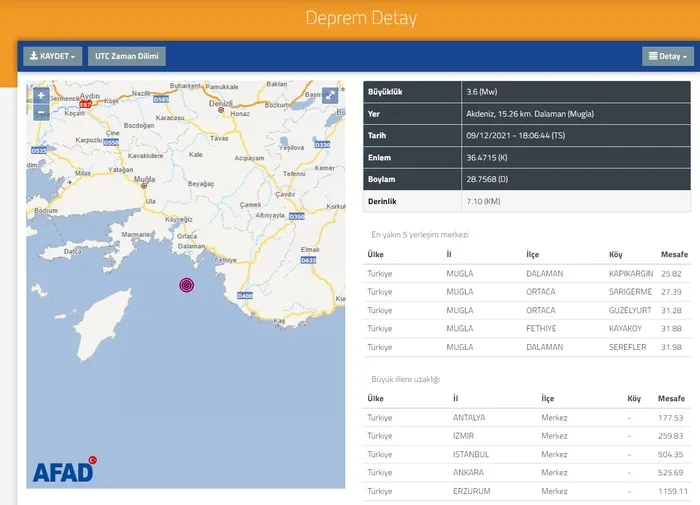The height and width of the screenshot is (505, 700).
Task: Click the KAYAKOY village cell
Action: [625, 329]
